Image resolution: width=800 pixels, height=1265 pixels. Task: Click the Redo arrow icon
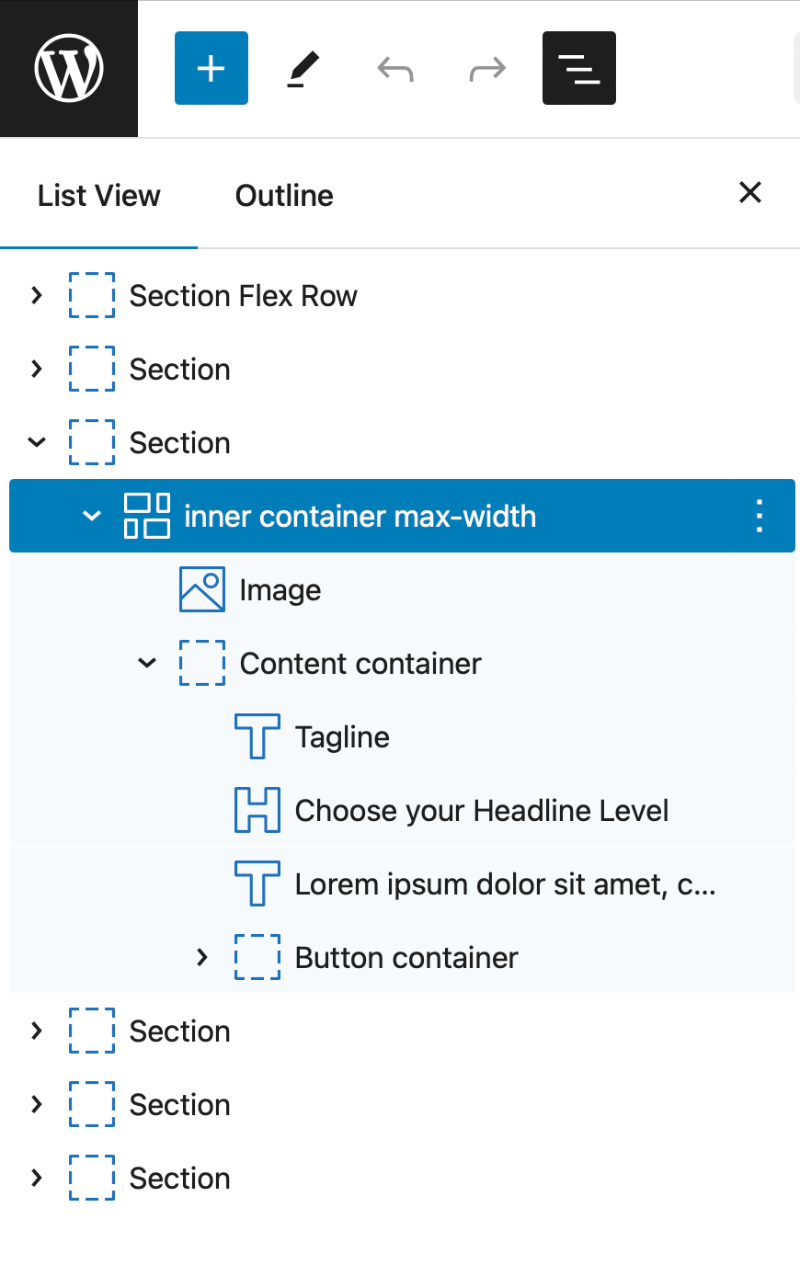[487, 68]
